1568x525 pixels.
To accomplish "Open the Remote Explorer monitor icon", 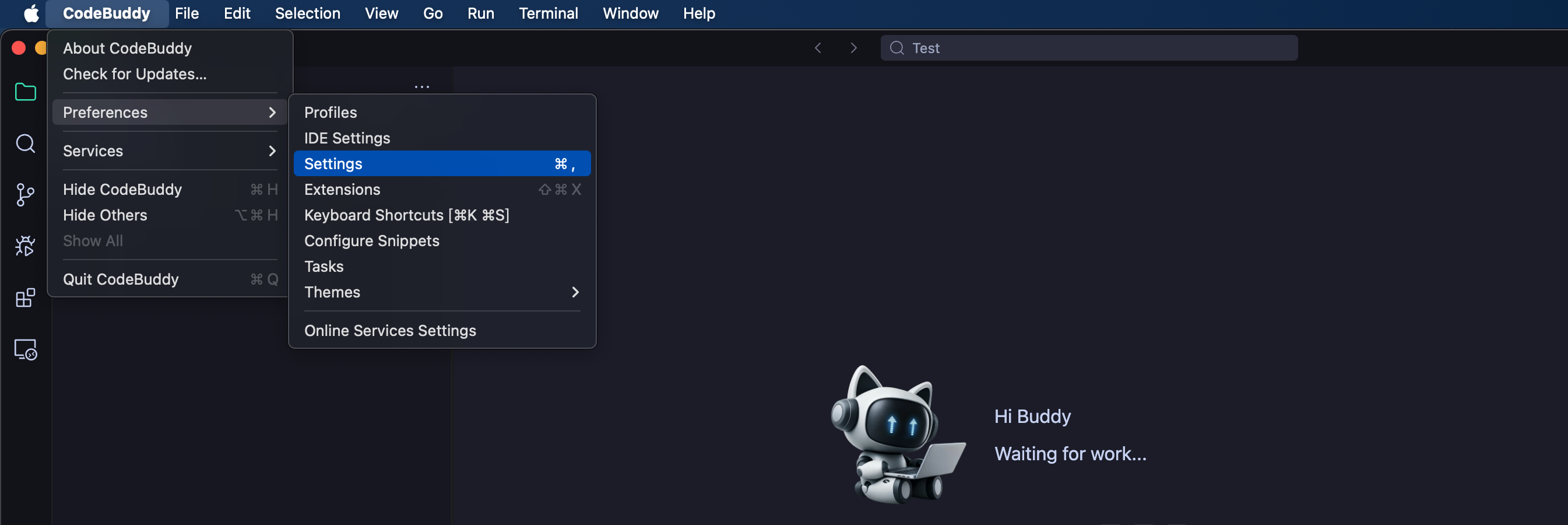I will click(25, 349).
